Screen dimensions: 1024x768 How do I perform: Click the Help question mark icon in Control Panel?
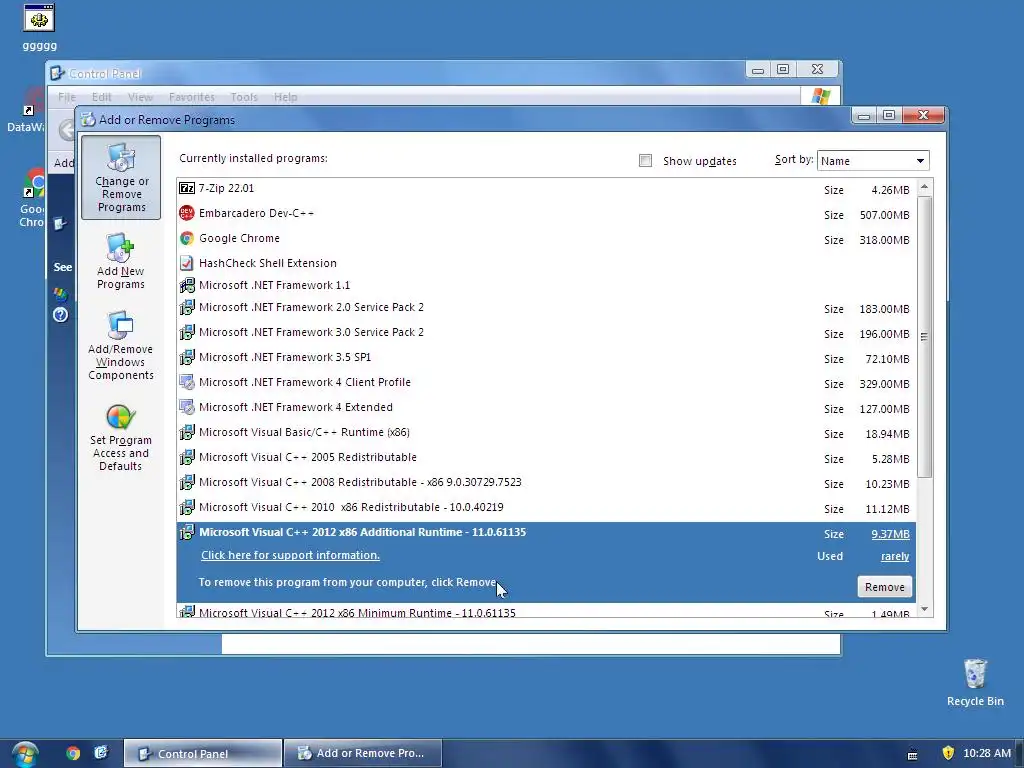(x=61, y=315)
